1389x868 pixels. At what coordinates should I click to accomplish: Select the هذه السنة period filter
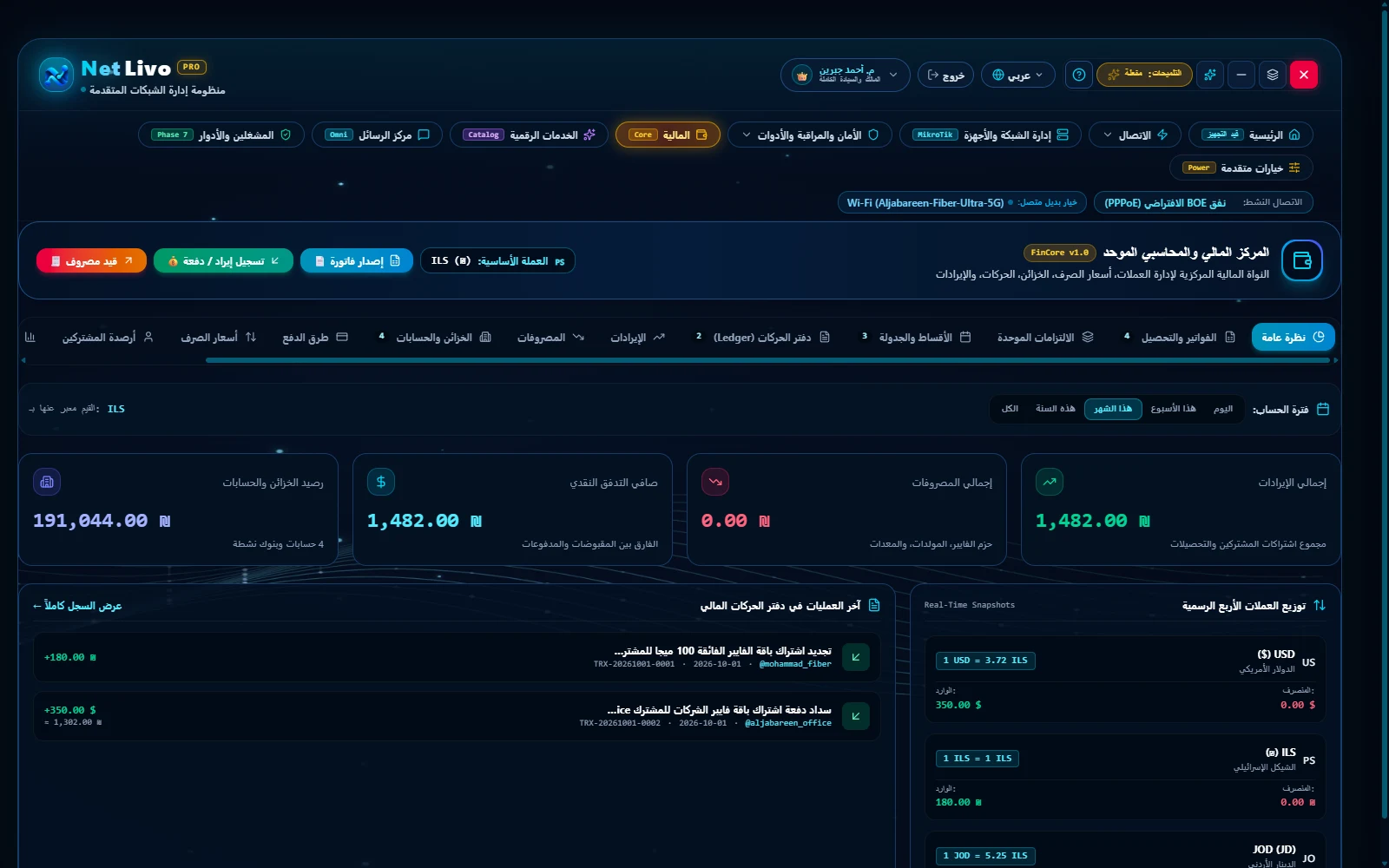coord(1055,409)
